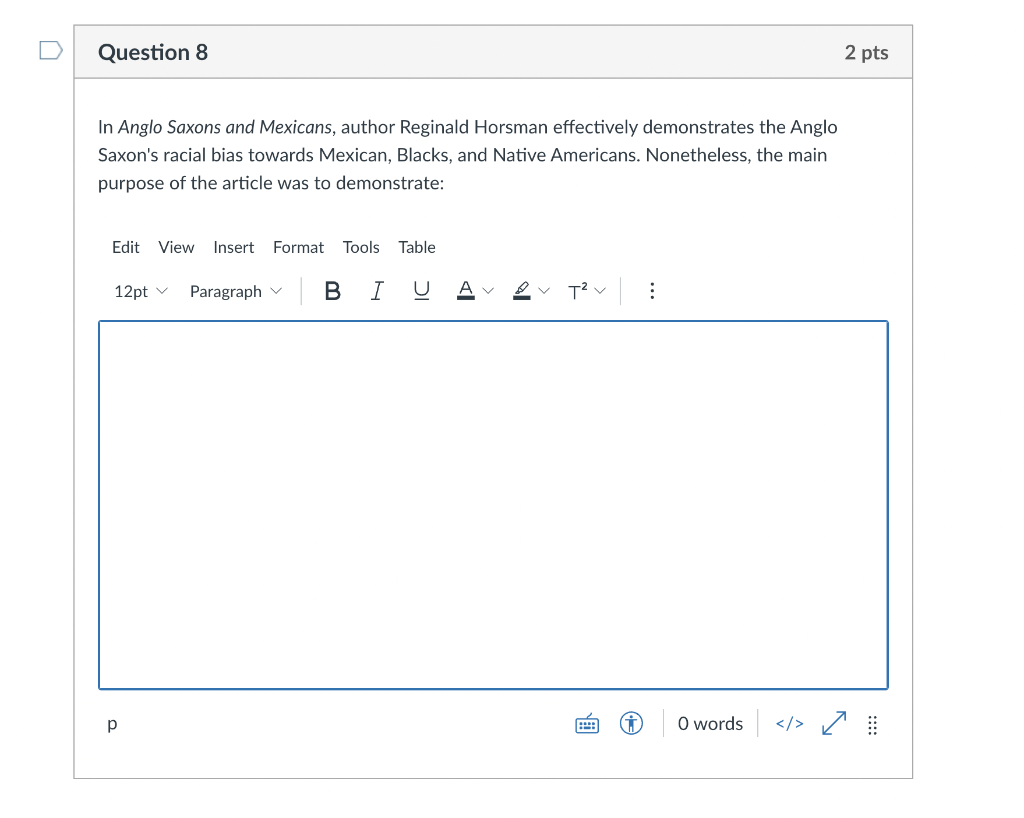The image size is (1024, 818).
Task: Open more toolbar options (three dots)
Action: (652, 291)
